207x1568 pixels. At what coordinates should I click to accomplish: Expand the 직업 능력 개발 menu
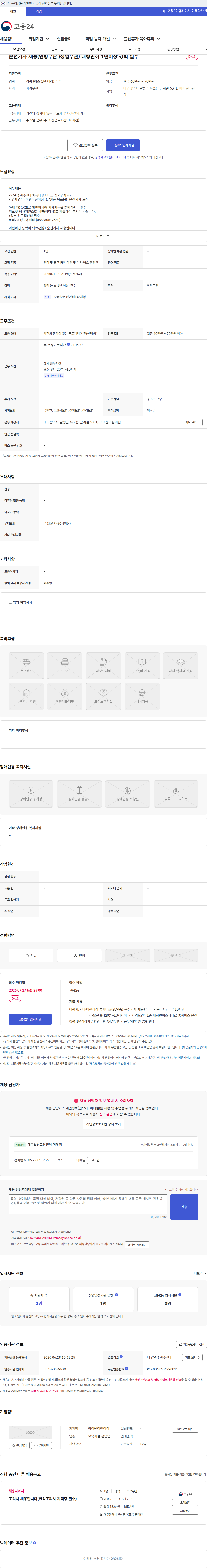click(100, 39)
